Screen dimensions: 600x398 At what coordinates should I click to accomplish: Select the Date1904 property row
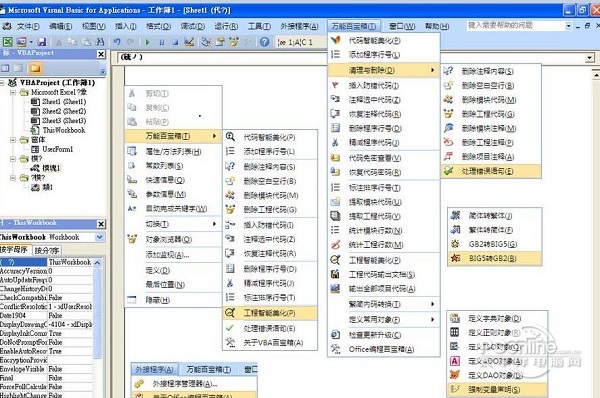(x=46, y=315)
